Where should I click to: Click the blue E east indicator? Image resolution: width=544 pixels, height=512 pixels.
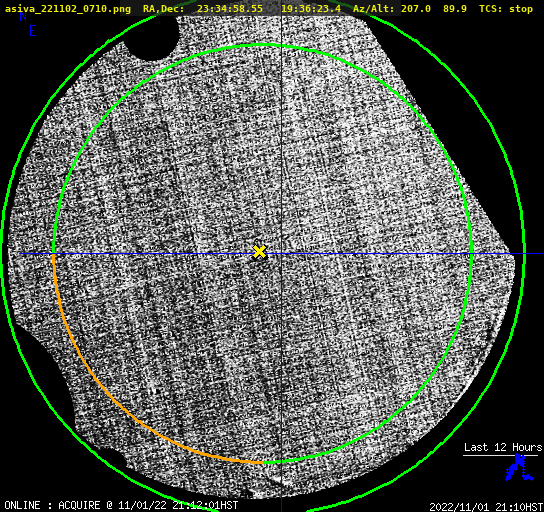point(33,31)
